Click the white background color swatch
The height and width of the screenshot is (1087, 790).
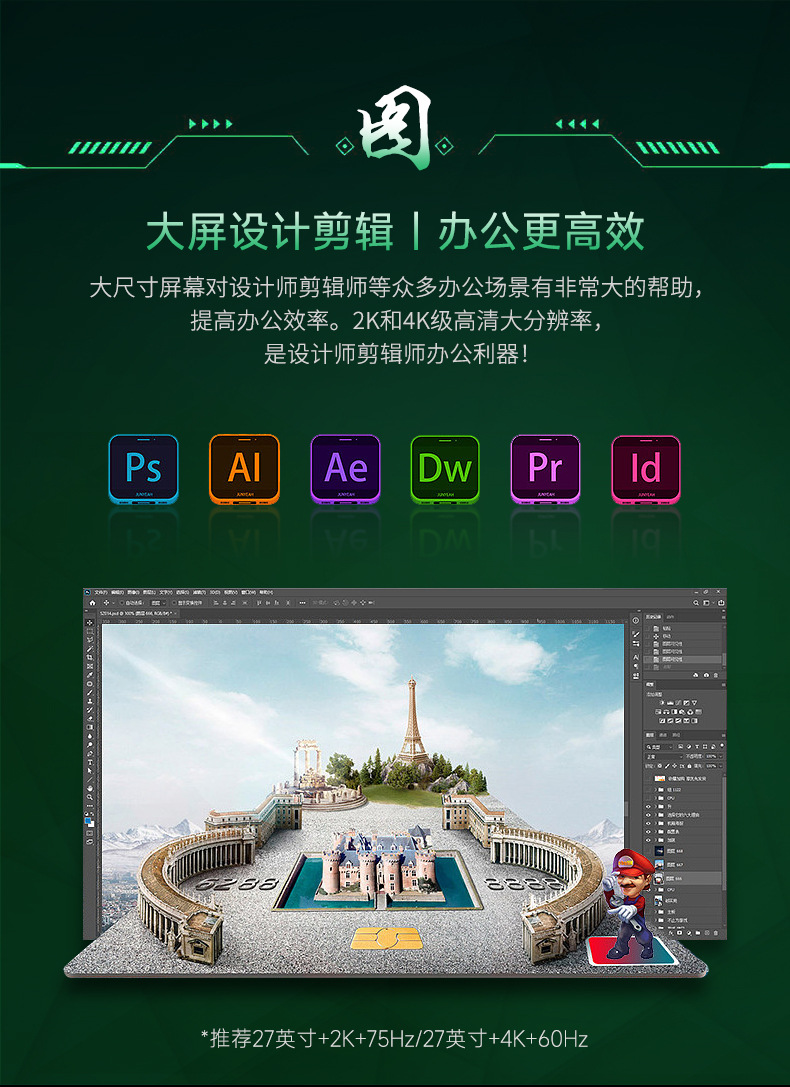coord(92,825)
